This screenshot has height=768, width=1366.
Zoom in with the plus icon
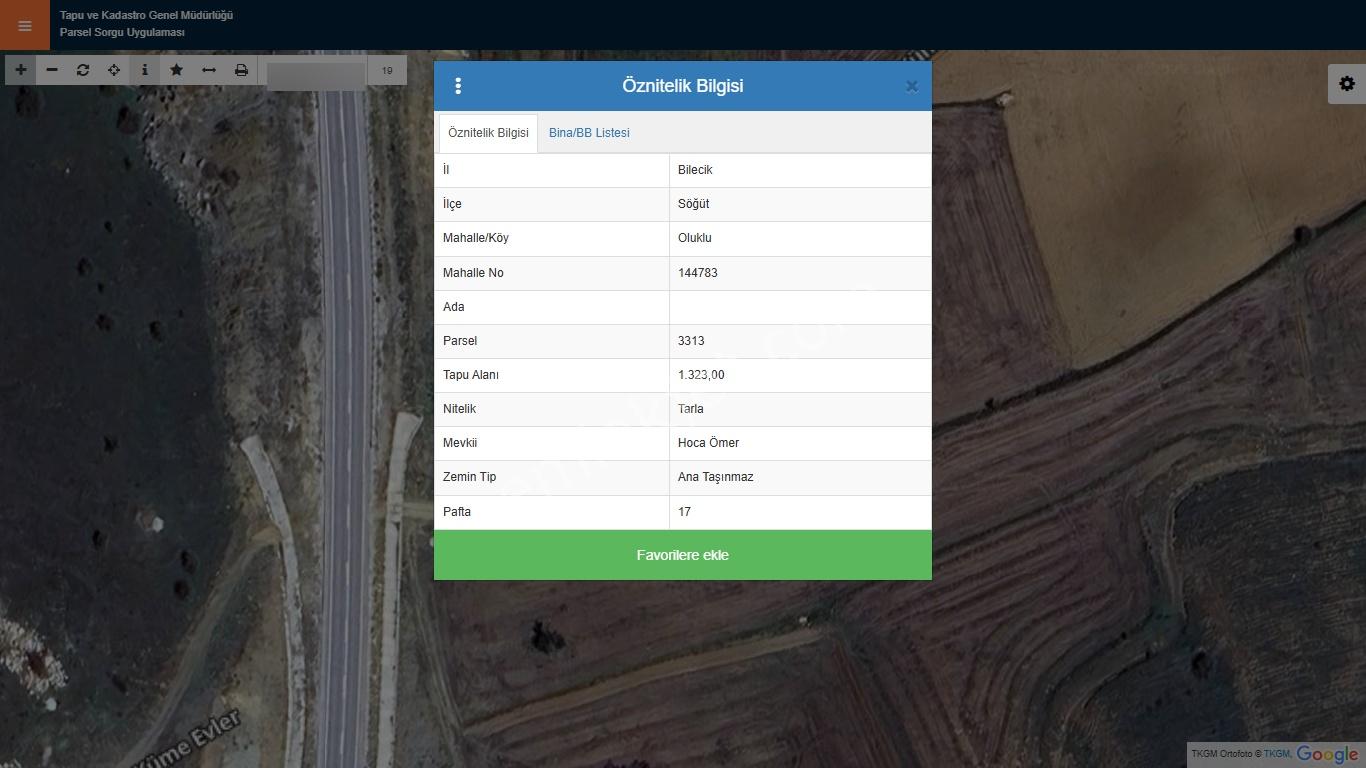tap(21, 70)
